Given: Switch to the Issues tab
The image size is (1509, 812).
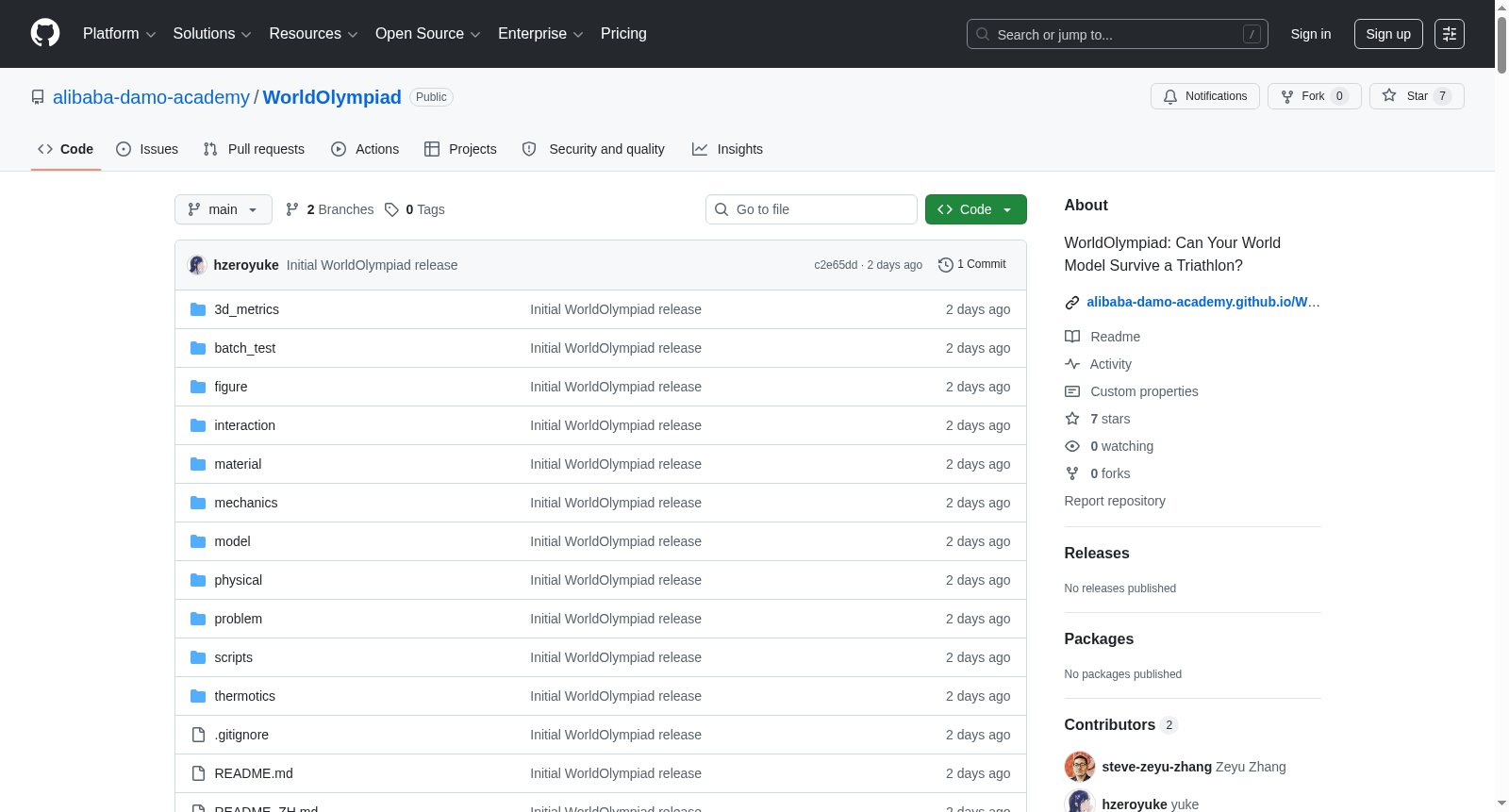Looking at the screenshot, I should [147, 149].
